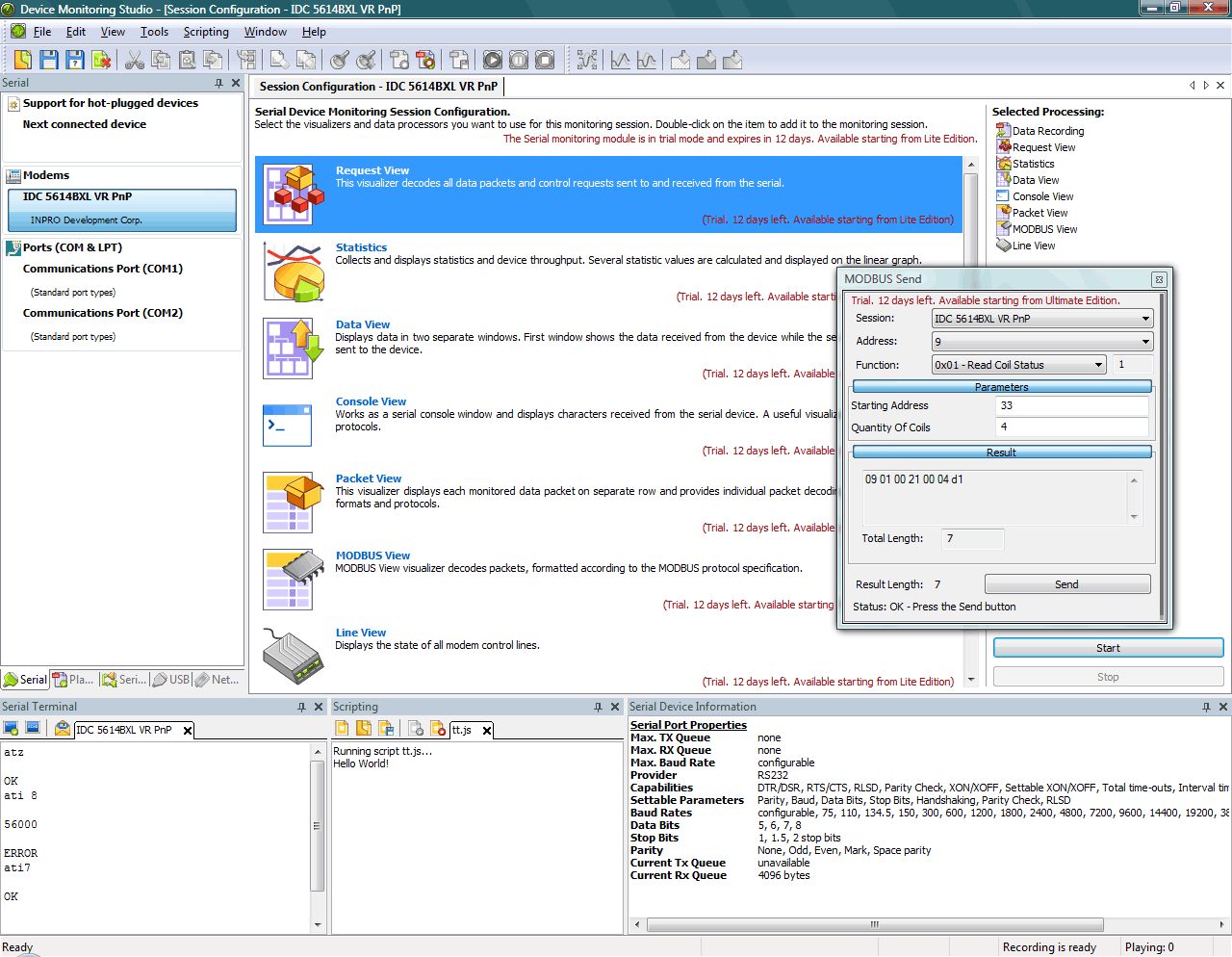1232x957 pixels.
Task: Click the Cut scissors toolbar icon
Action: click(x=135, y=60)
